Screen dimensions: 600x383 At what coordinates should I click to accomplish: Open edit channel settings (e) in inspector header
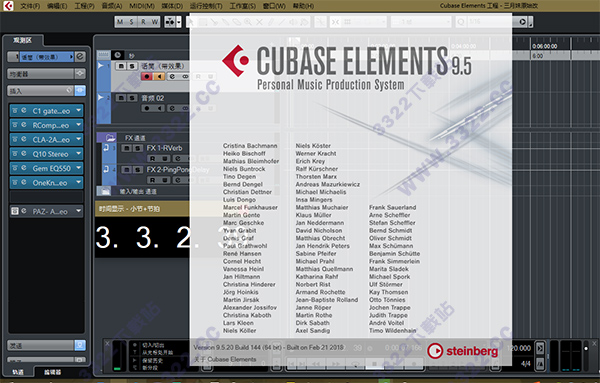click(x=80, y=57)
